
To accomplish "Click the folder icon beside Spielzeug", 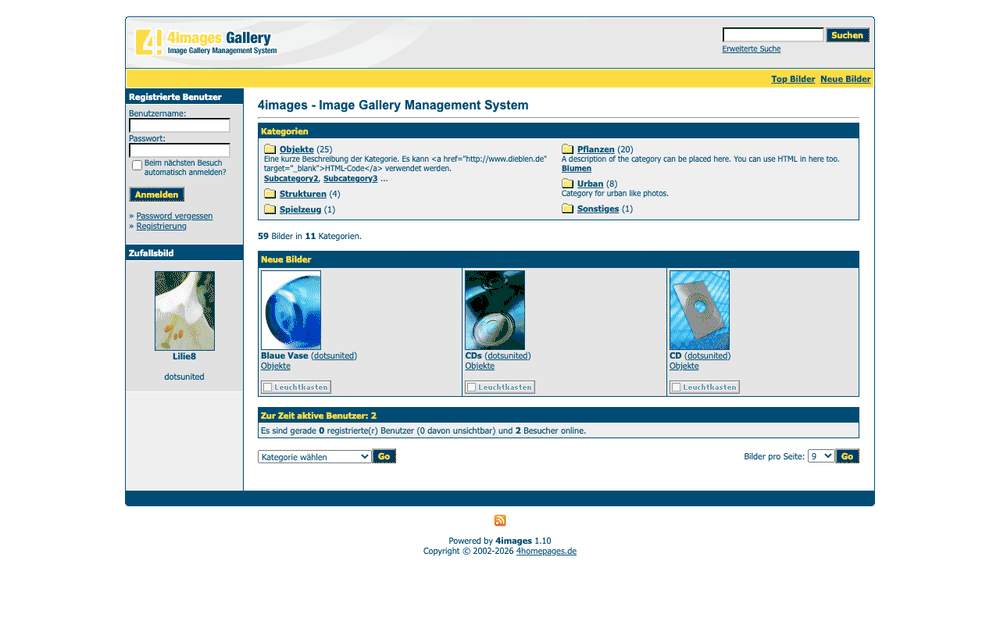I will (270, 209).
